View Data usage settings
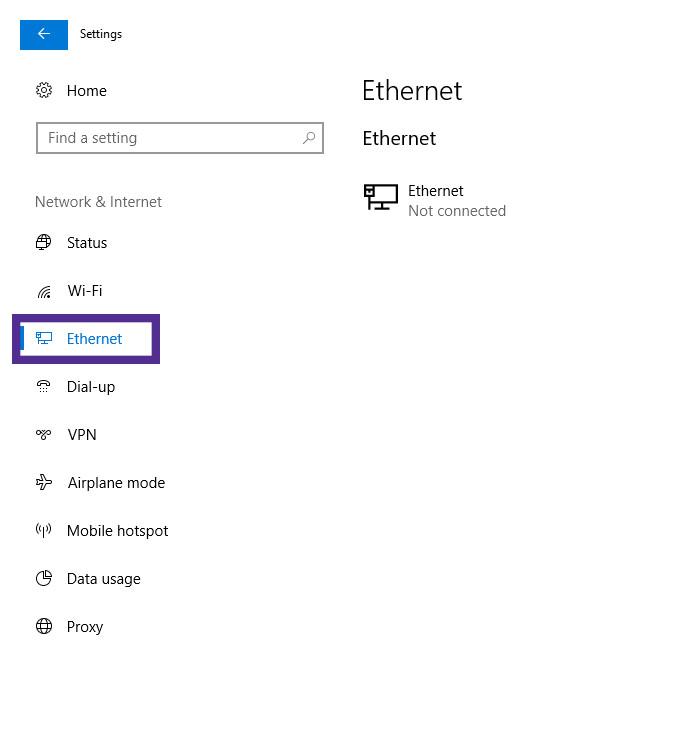 coord(103,579)
